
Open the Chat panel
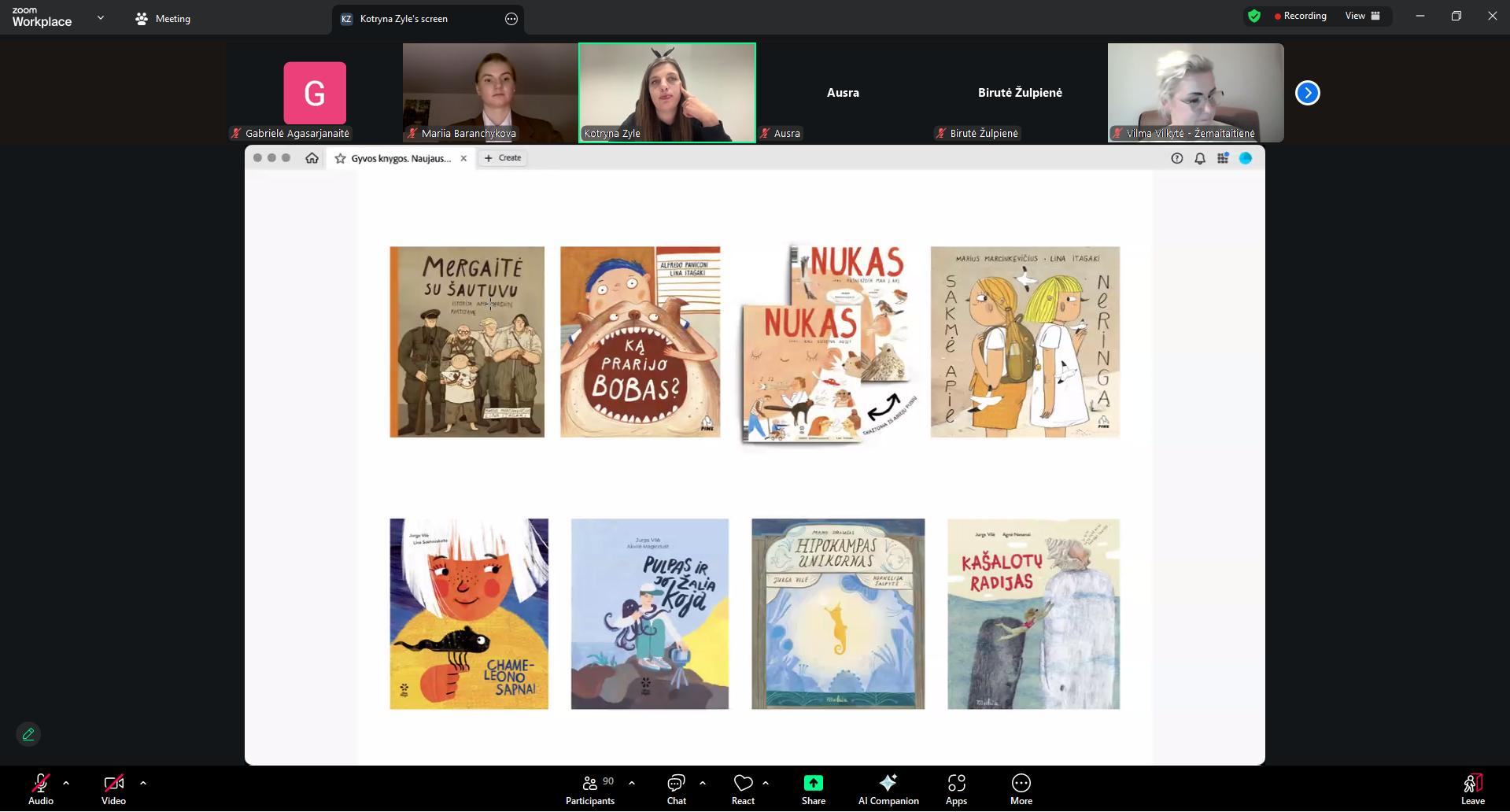tap(676, 789)
